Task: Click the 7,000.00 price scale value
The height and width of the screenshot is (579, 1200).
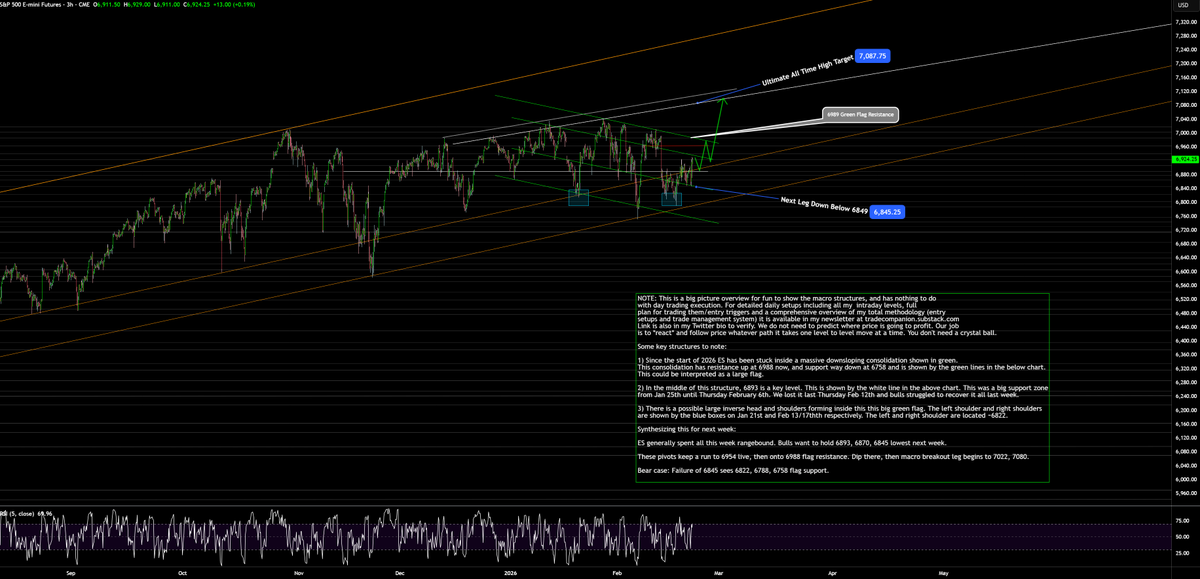Action: click(1184, 132)
